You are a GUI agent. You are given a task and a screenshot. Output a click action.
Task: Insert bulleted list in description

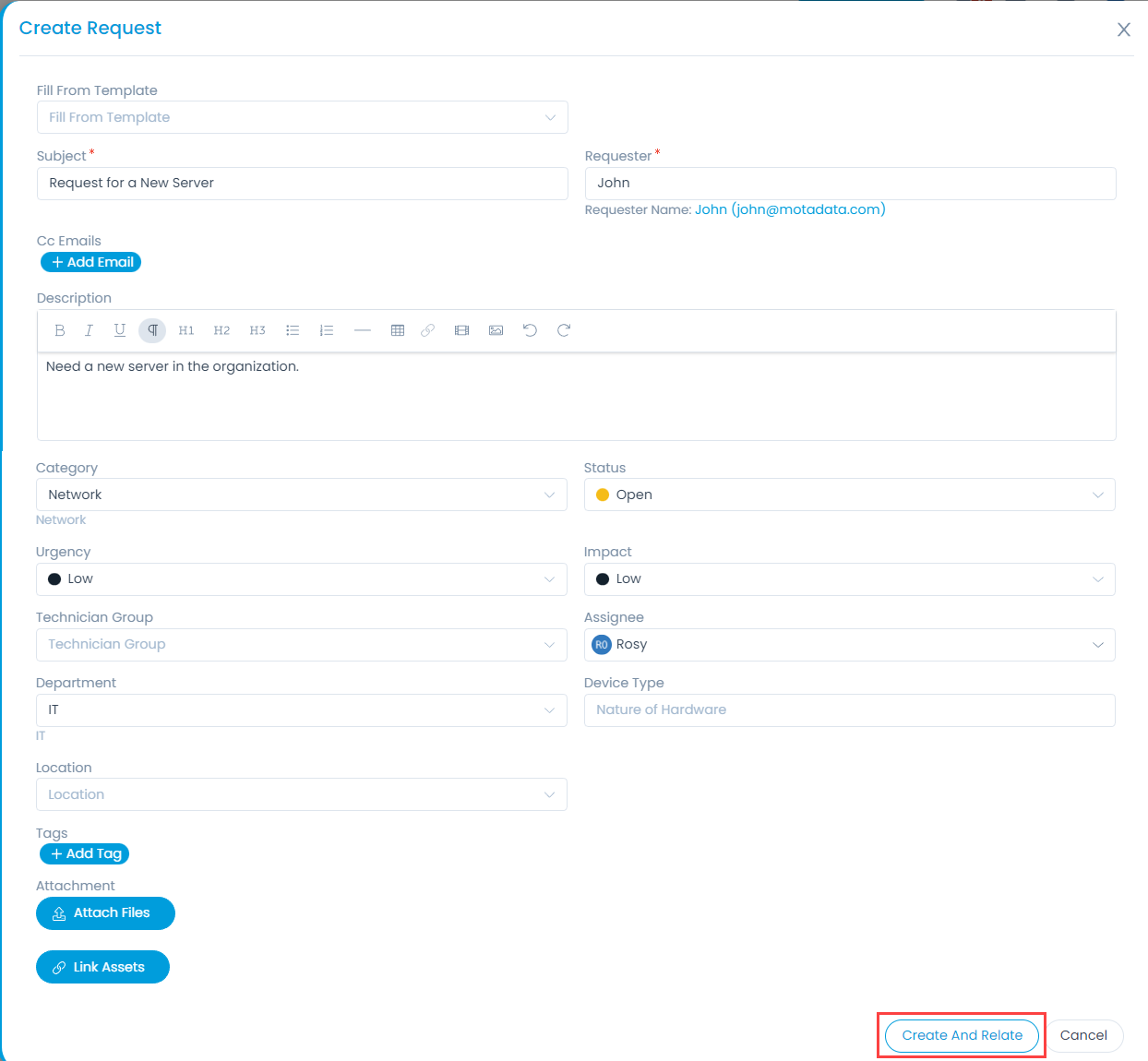293,330
